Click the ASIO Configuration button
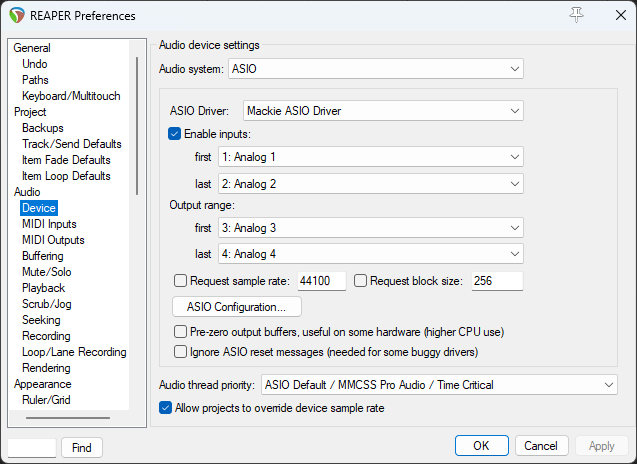Screen dimensions: 637x464 point(237,307)
